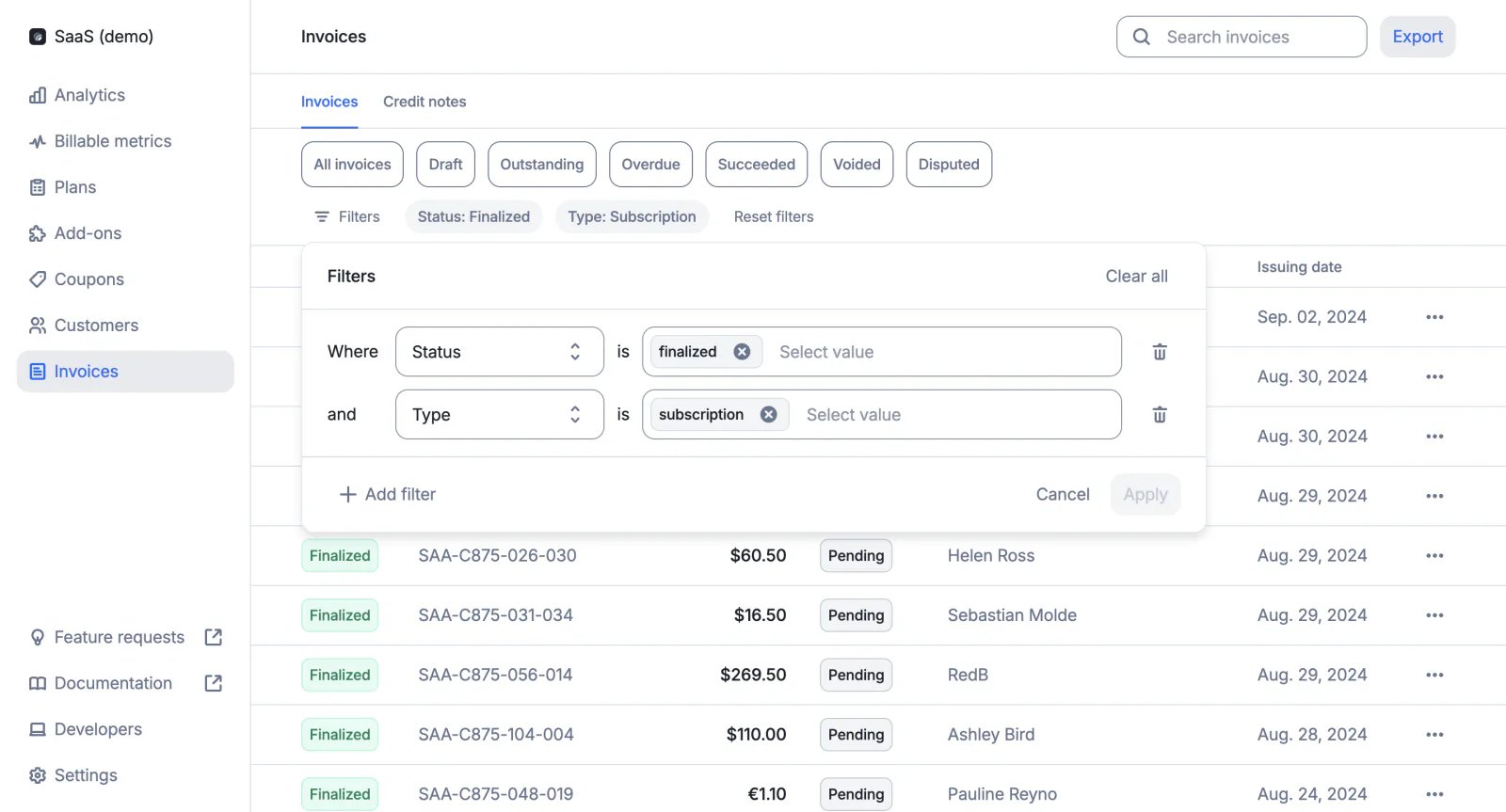Select the Outstanding quick filter

[x=542, y=165]
